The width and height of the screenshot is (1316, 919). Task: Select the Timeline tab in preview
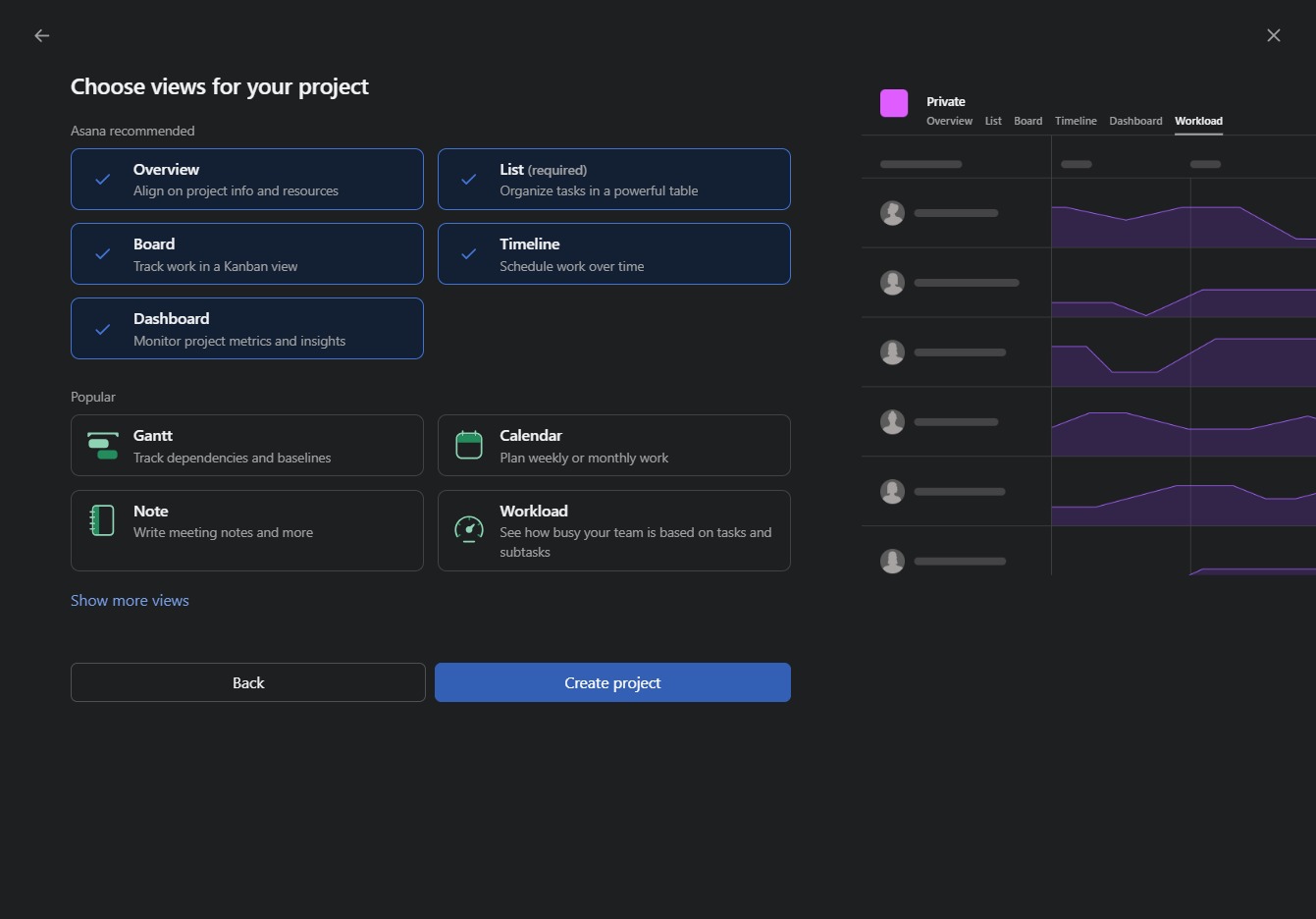coord(1076,121)
